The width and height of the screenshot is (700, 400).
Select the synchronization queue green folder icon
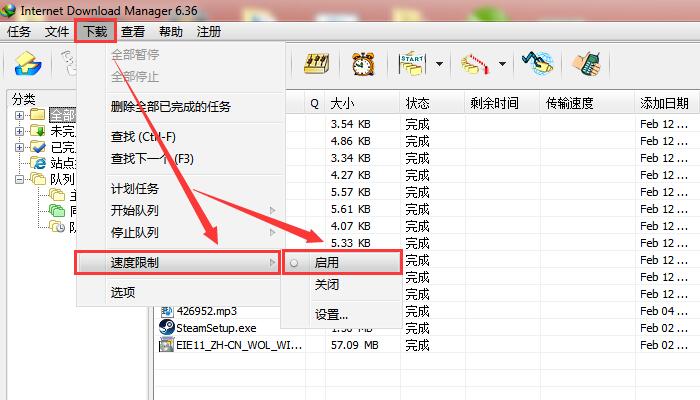pyautogui.click(x=57, y=210)
